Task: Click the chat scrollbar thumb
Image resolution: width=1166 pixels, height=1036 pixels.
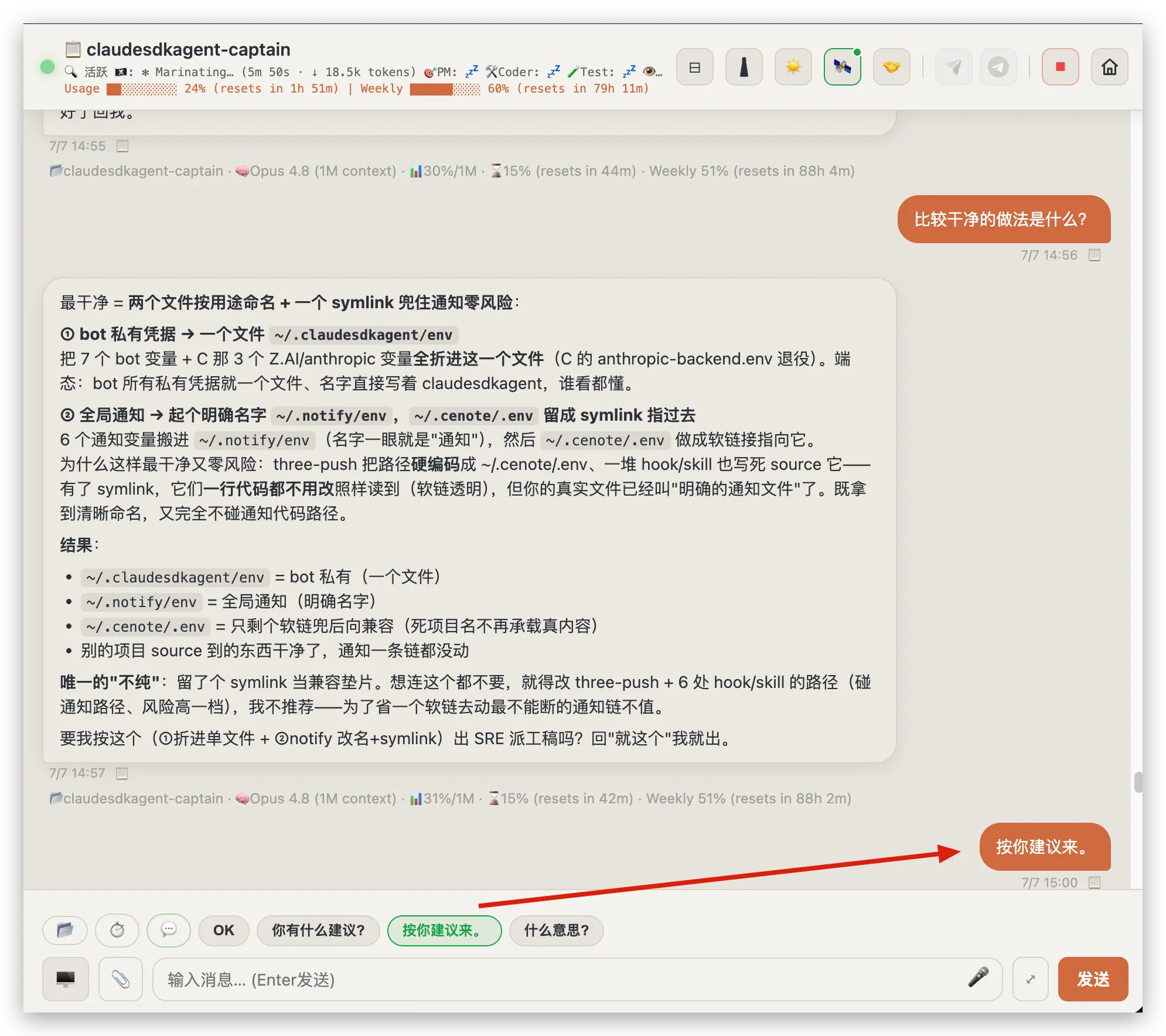Action: coord(1138,782)
